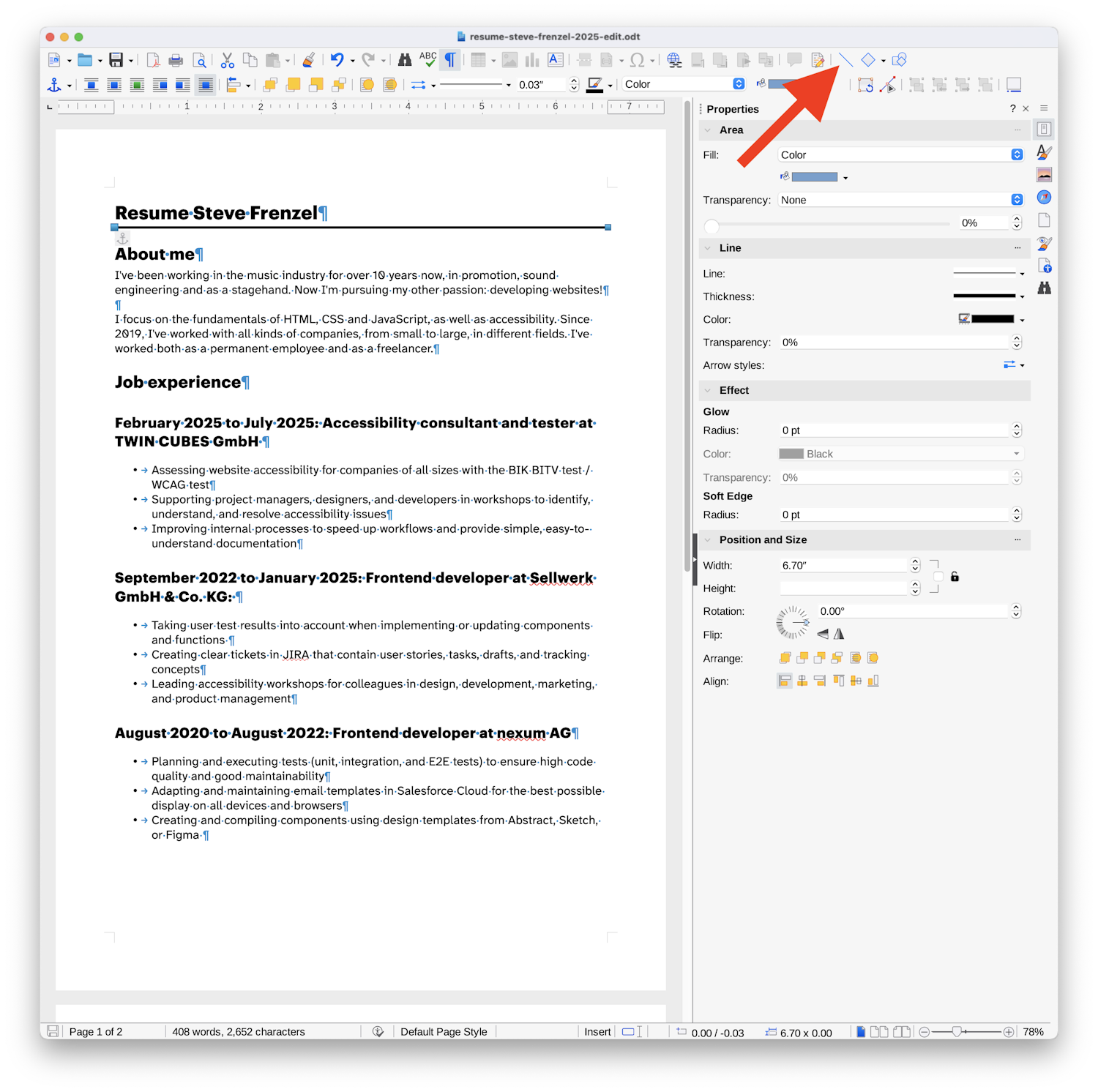Click the black line color swatch
This screenshot has height=1092, width=1098.
point(992,319)
